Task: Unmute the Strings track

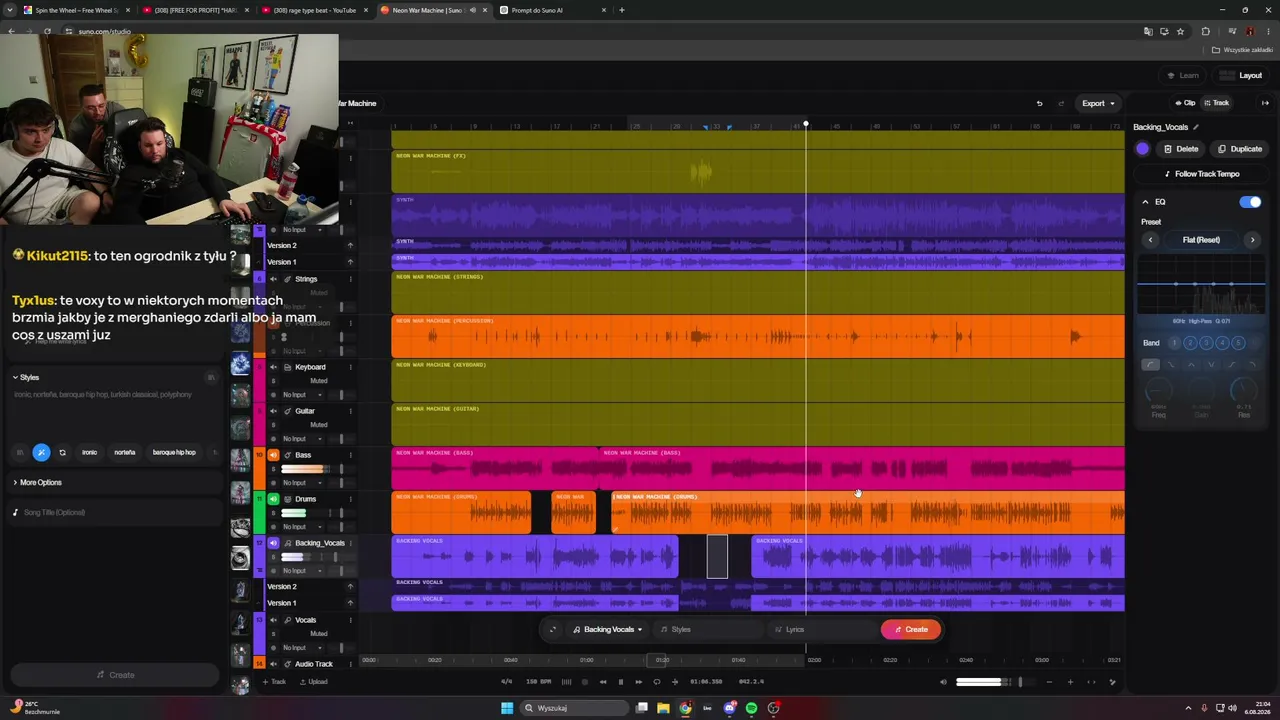Action: point(273,279)
